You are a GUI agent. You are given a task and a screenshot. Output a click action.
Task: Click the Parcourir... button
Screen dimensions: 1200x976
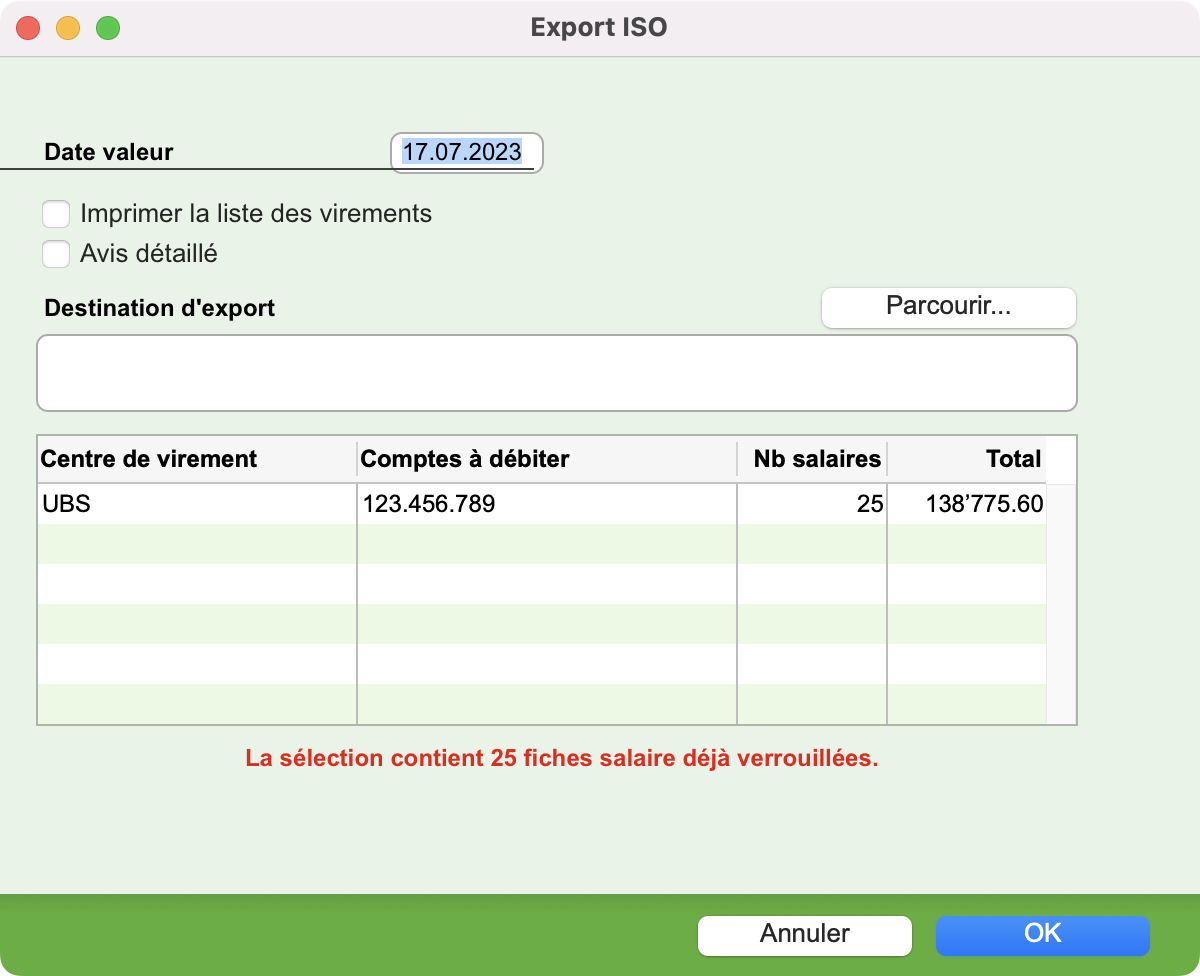[x=948, y=307]
